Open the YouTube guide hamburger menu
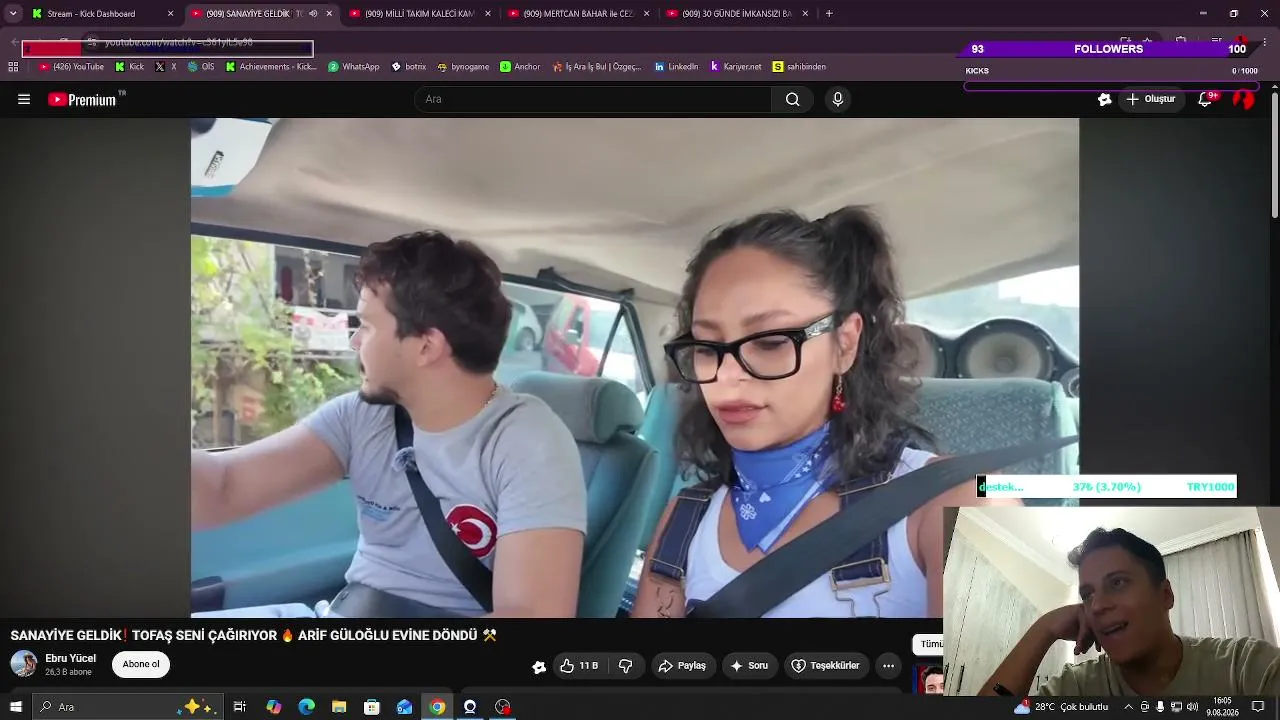The width and height of the screenshot is (1280, 720). tap(24, 99)
